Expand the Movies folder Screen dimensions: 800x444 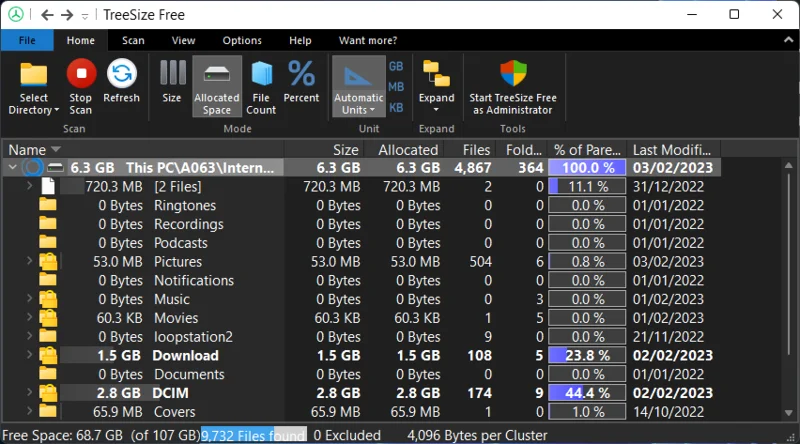29,317
